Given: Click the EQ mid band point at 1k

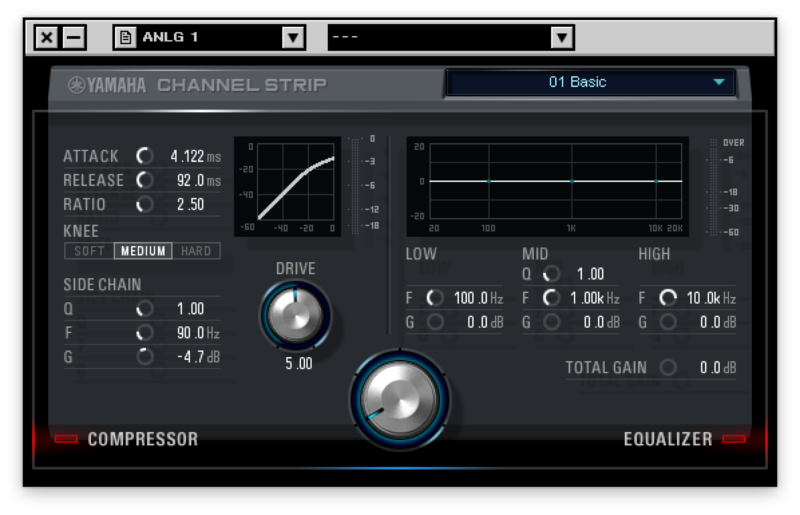Looking at the screenshot, I should (x=572, y=181).
